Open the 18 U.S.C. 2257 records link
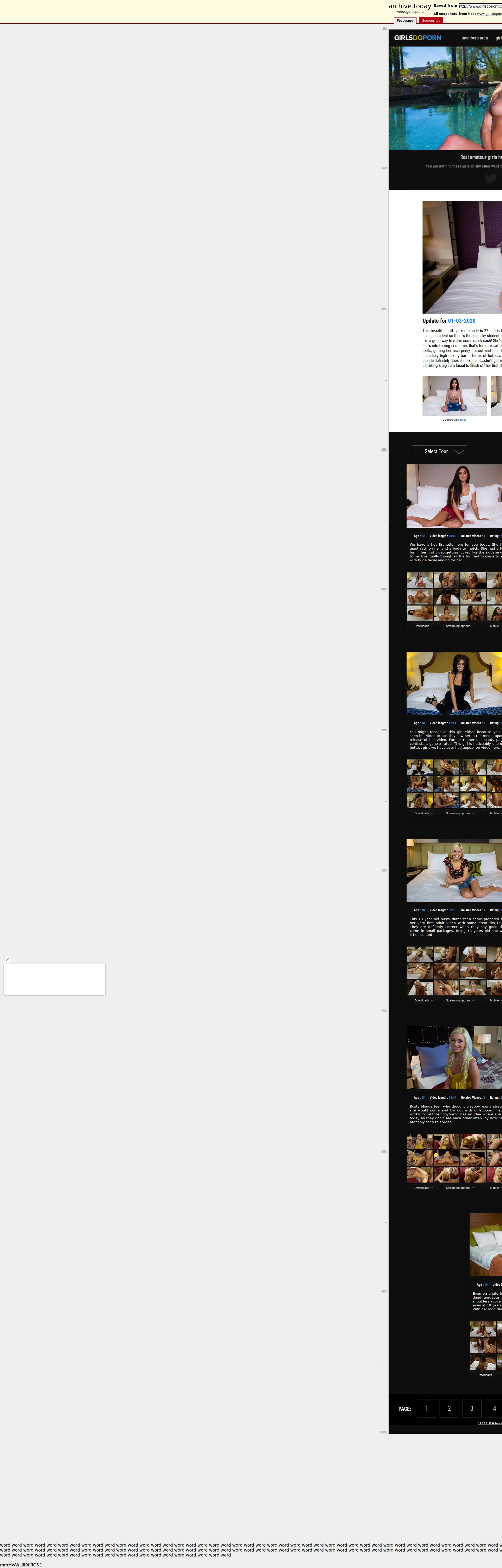This screenshot has width=502, height=1568. pyautogui.click(x=490, y=1423)
